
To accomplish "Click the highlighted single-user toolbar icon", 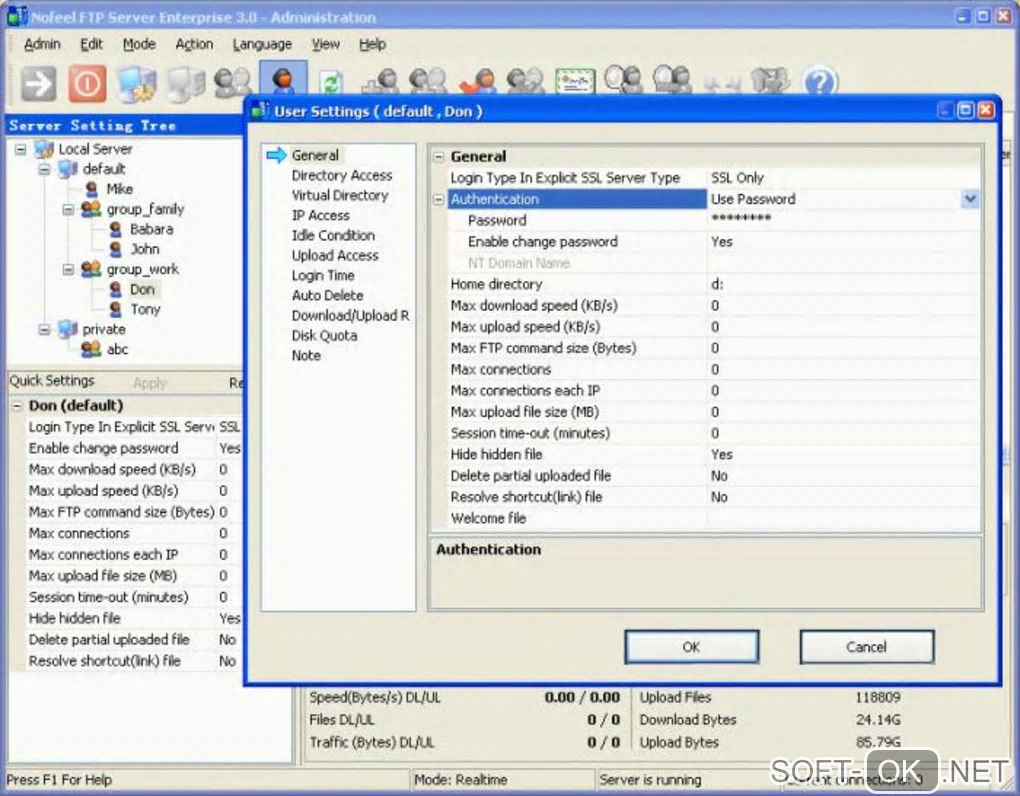I will [x=283, y=79].
